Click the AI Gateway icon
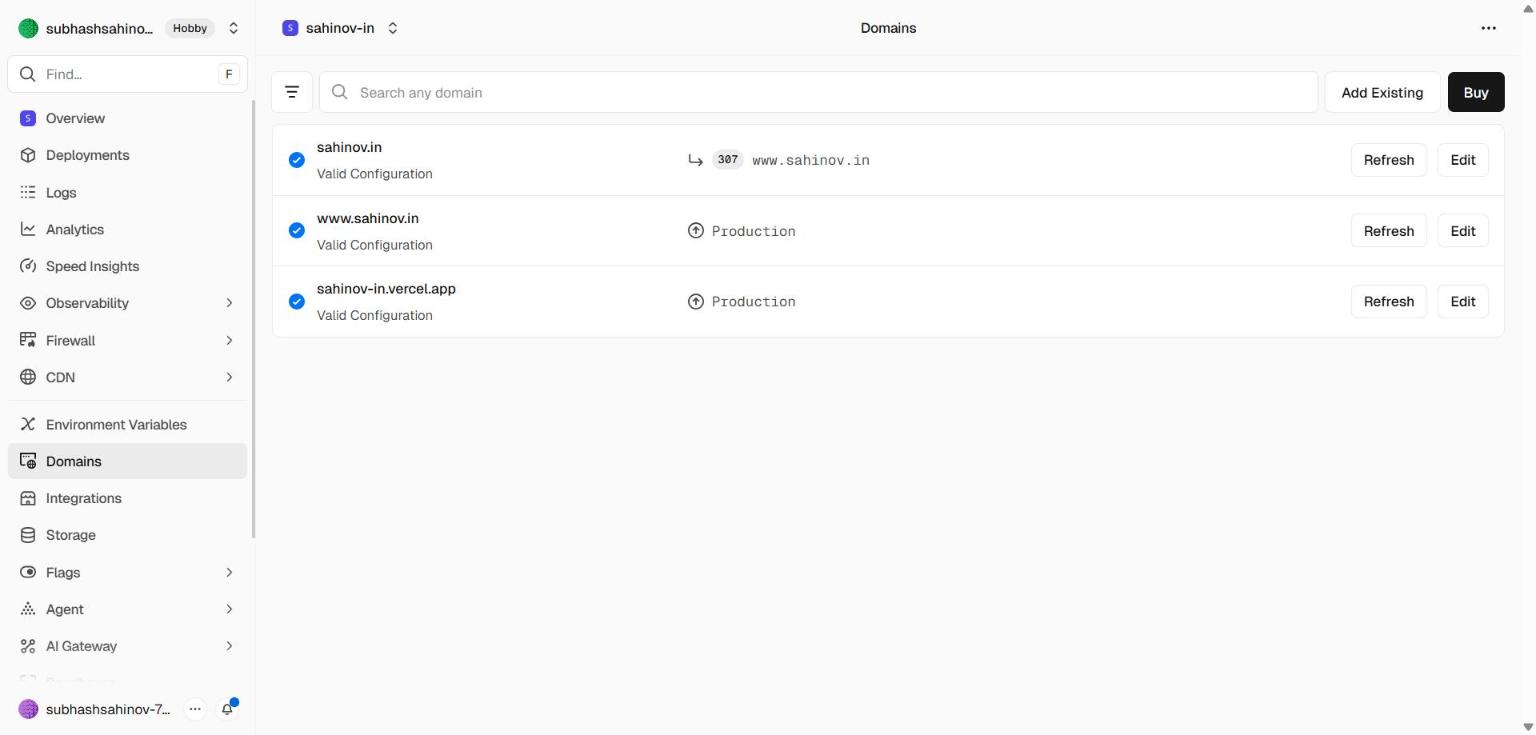The height and width of the screenshot is (735, 1536). click(28, 646)
